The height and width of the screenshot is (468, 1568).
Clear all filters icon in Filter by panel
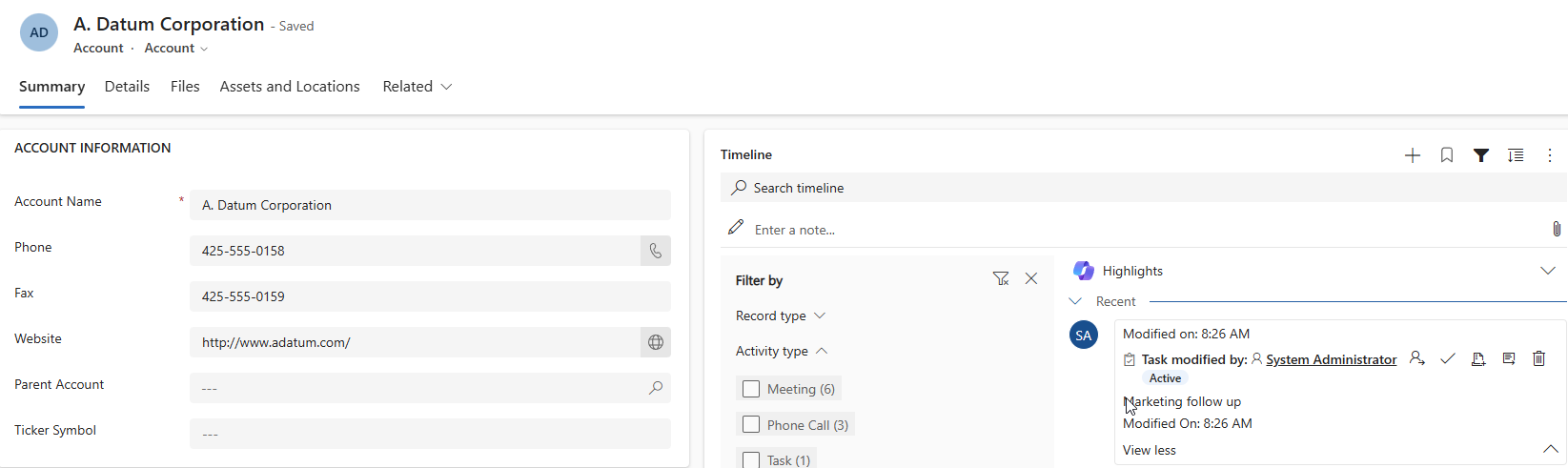(1001, 278)
